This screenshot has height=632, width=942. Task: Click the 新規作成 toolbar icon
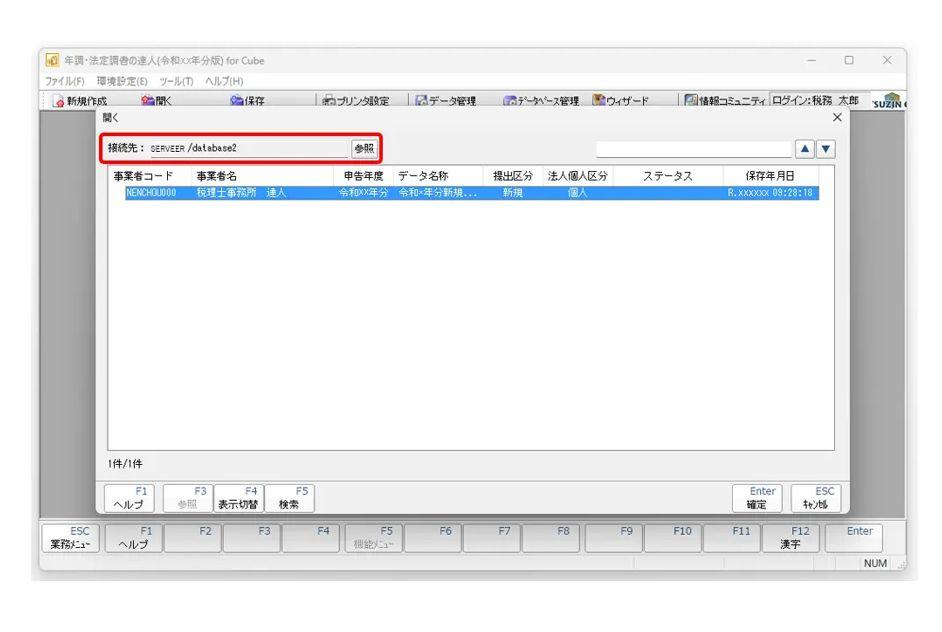(x=80, y=101)
